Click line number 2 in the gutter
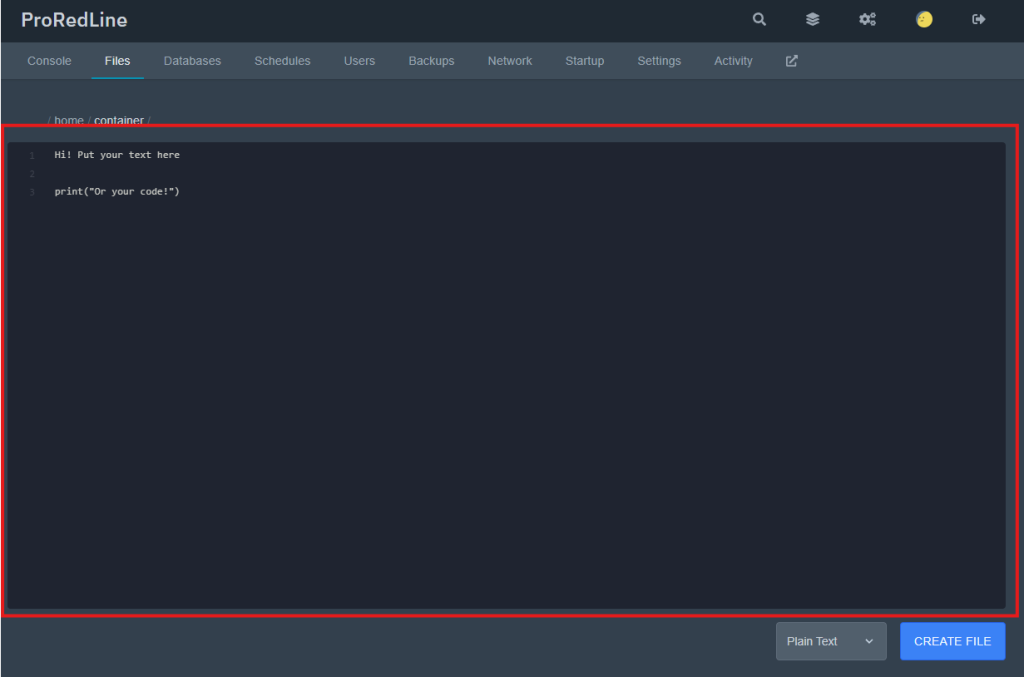 click(31, 174)
